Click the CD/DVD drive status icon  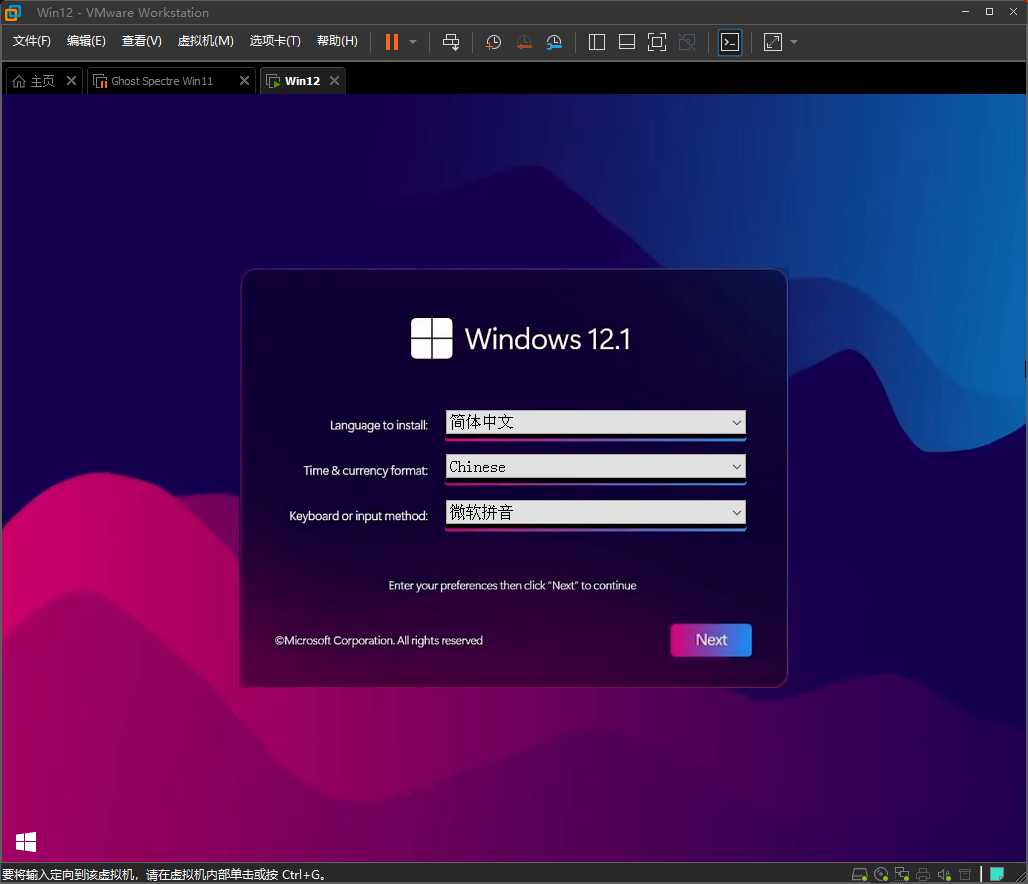click(881, 874)
